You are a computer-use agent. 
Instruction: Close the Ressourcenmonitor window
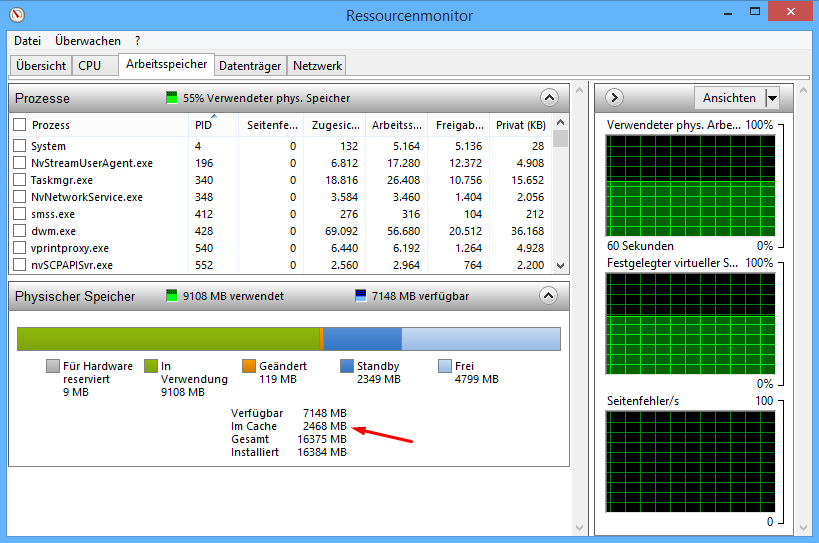pos(791,11)
